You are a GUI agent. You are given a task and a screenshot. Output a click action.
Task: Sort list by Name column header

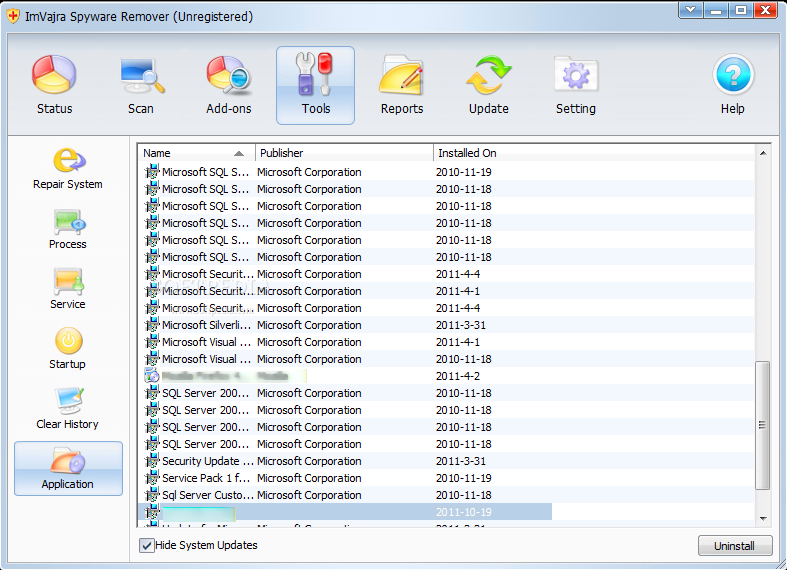tap(196, 153)
